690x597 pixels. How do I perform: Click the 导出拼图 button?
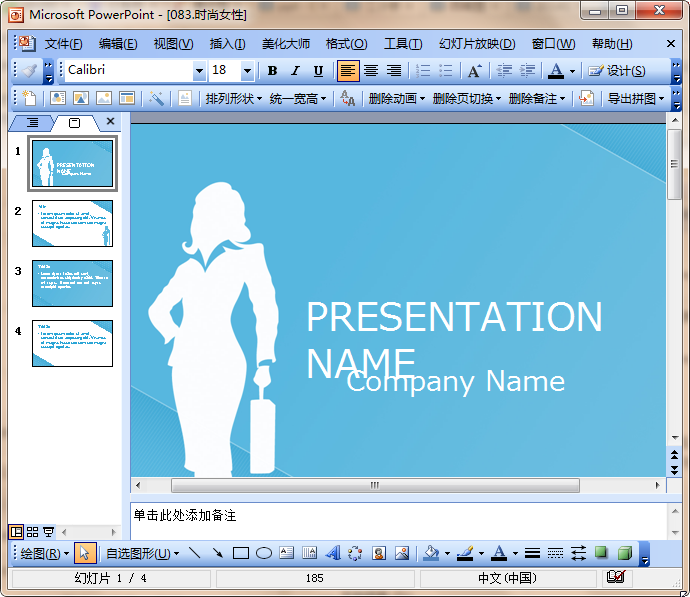coord(631,98)
